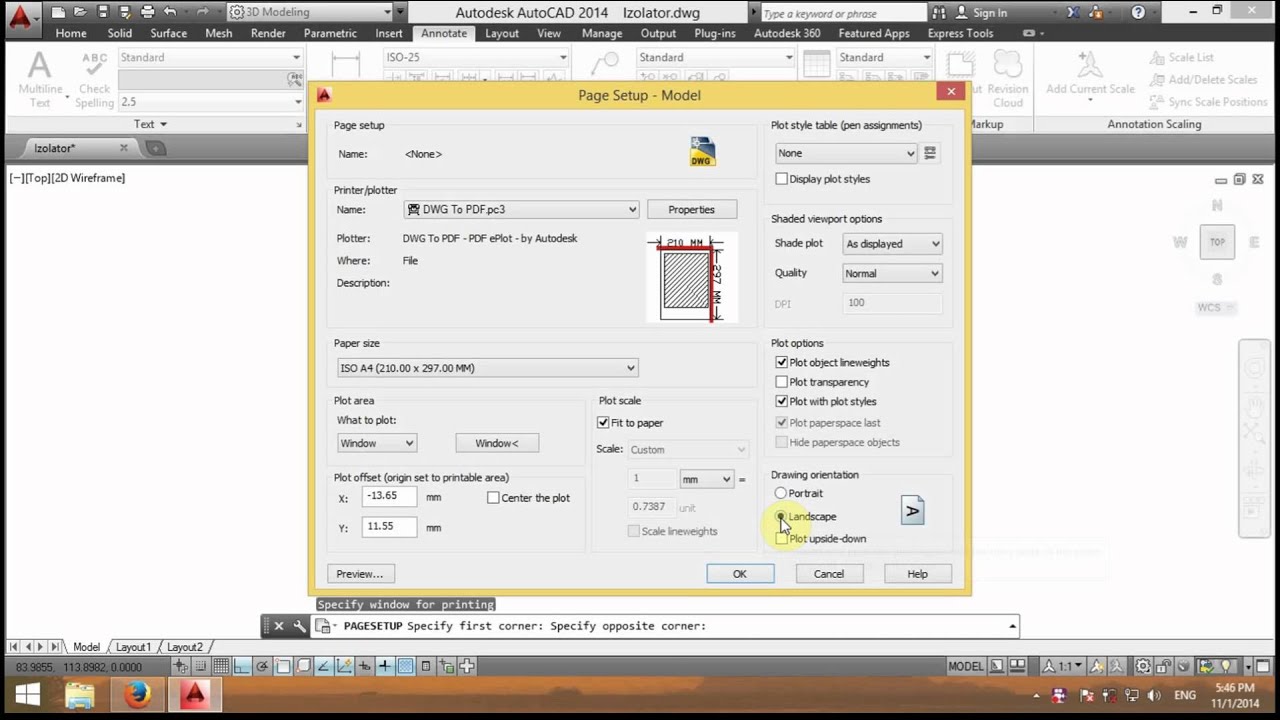Open the Shade plot dropdown
Viewport: 1280px width, 720px height.
click(x=892, y=243)
